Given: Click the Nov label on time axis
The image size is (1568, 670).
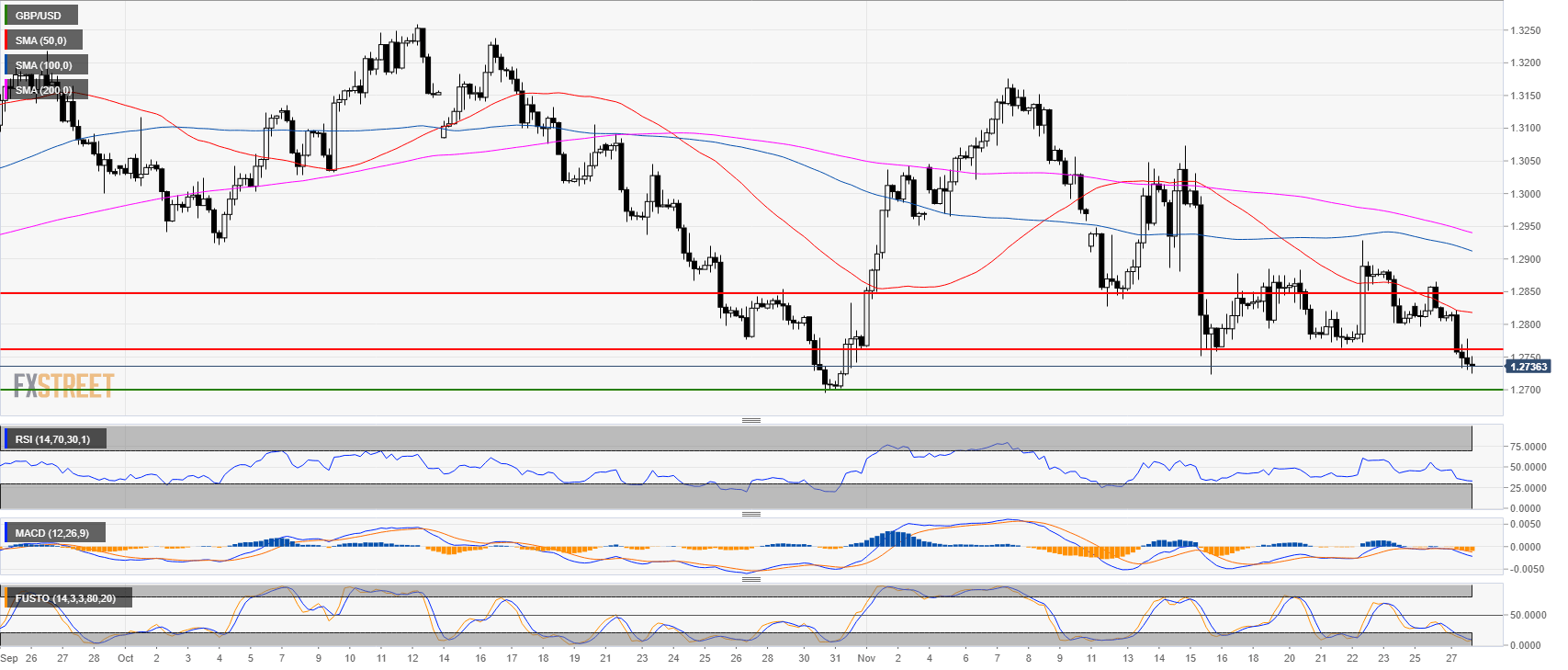Looking at the screenshot, I should (x=866, y=658).
